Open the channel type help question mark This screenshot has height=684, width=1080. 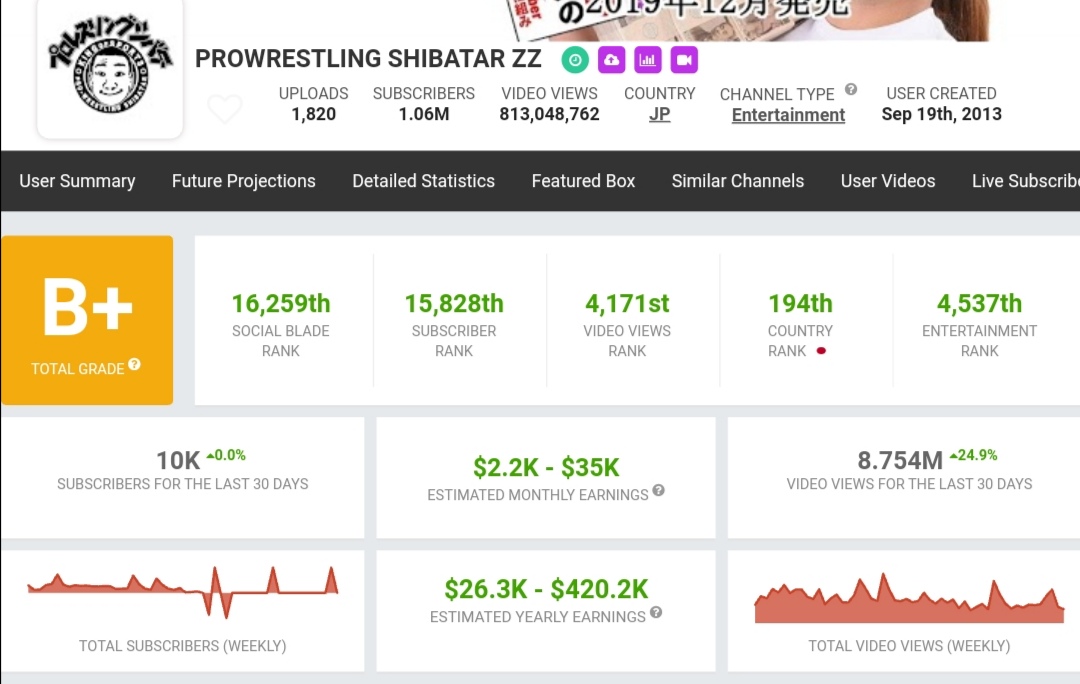[x=851, y=90]
